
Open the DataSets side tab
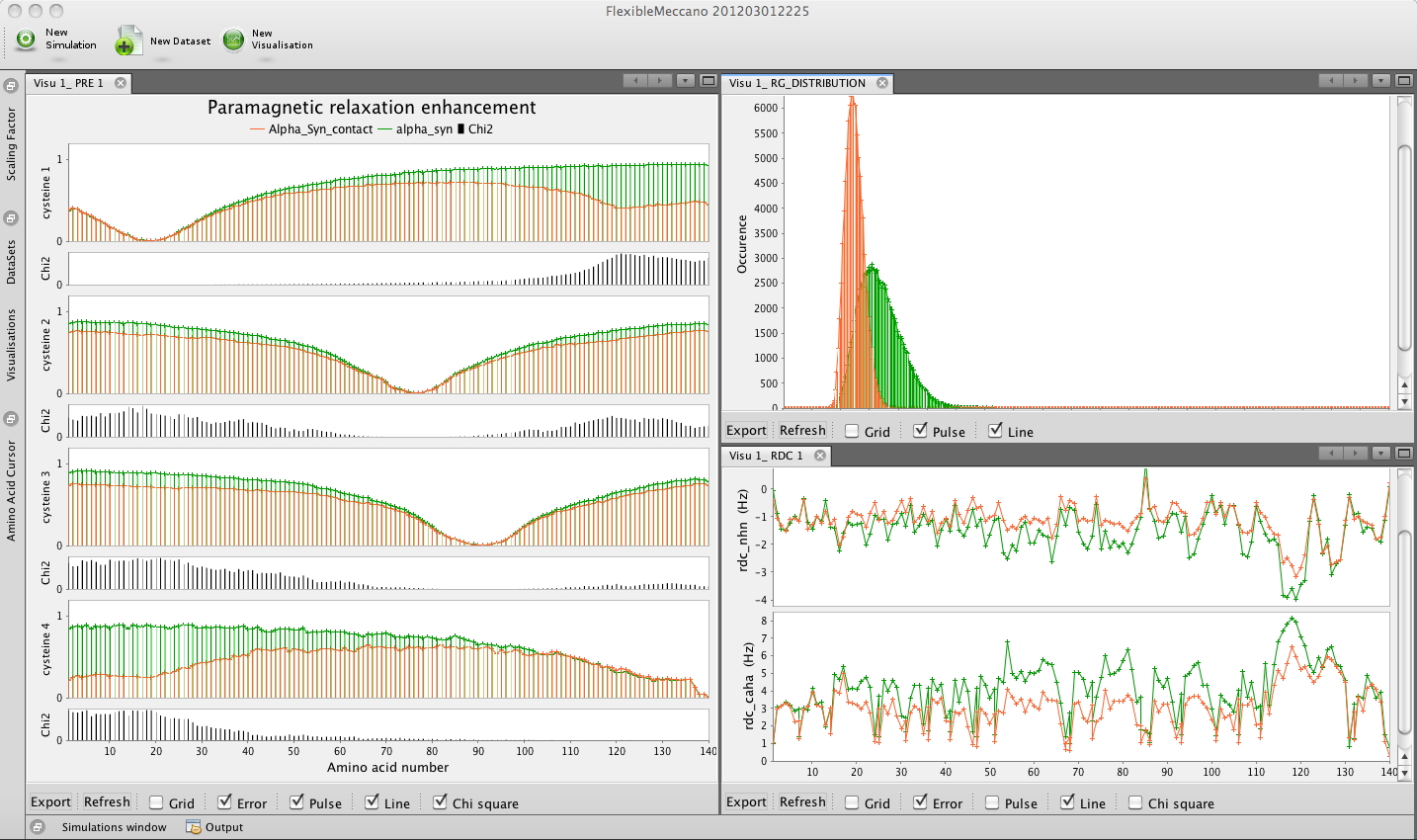point(11,262)
